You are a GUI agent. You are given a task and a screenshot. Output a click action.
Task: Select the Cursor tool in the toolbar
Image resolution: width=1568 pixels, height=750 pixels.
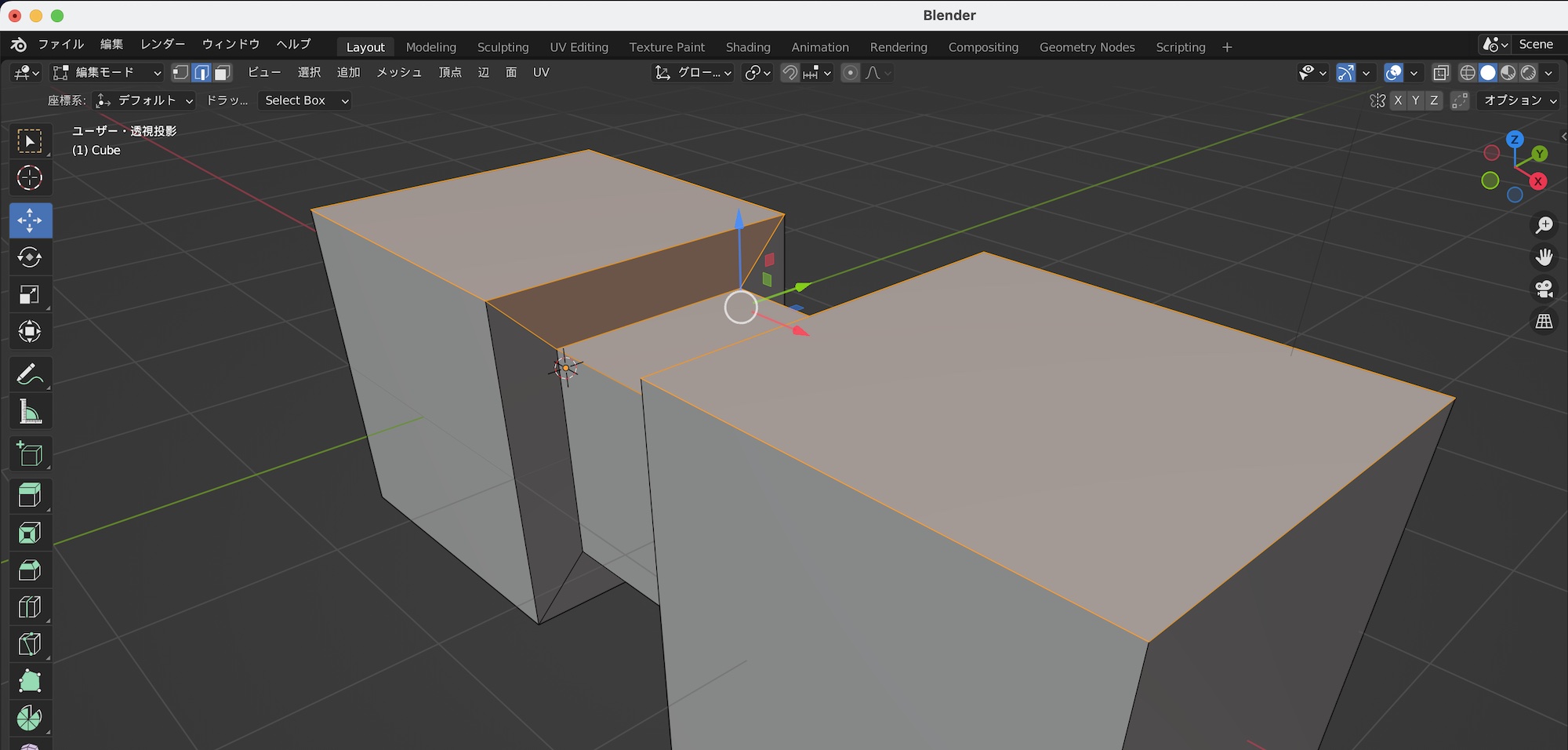tap(30, 178)
